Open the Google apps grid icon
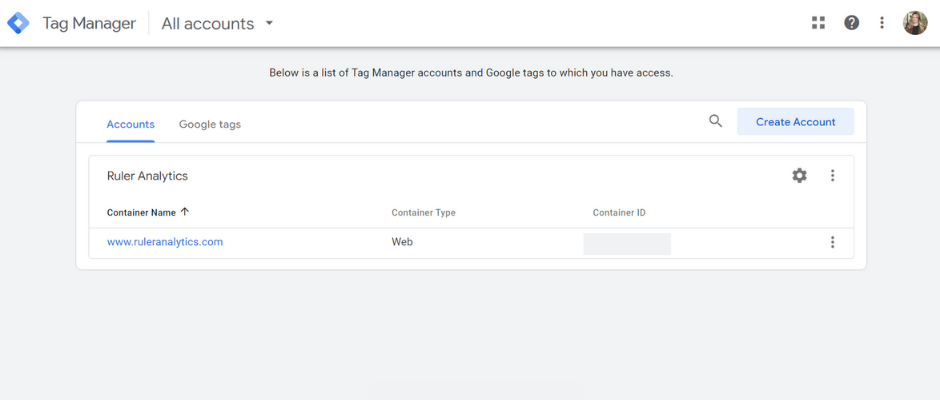The height and width of the screenshot is (400, 940). tap(818, 23)
